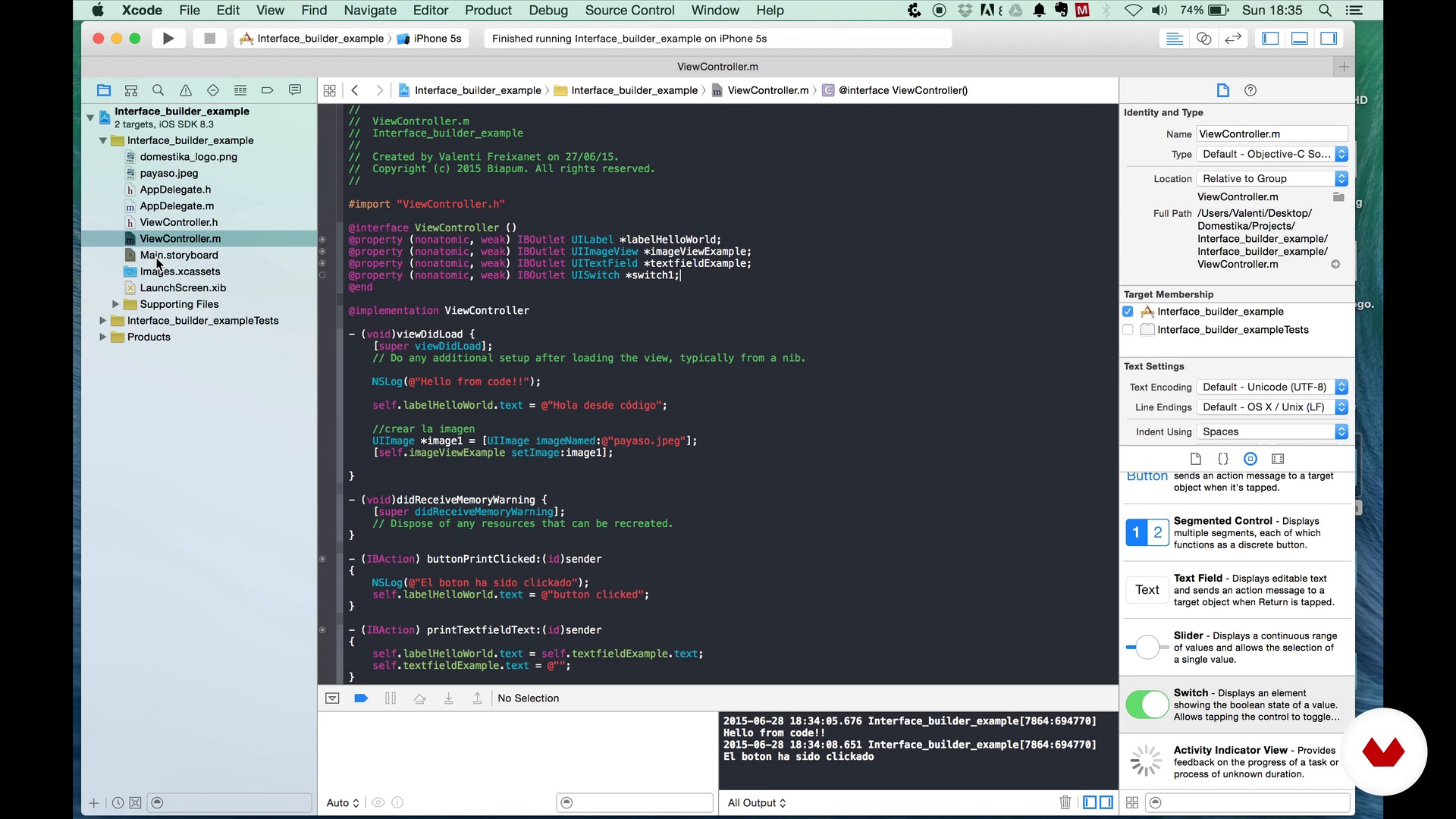Image resolution: width=1456 pixels, height=819 pixels.
Task: Click the @interface ViewController() breadcrumb
Action: 896,90
